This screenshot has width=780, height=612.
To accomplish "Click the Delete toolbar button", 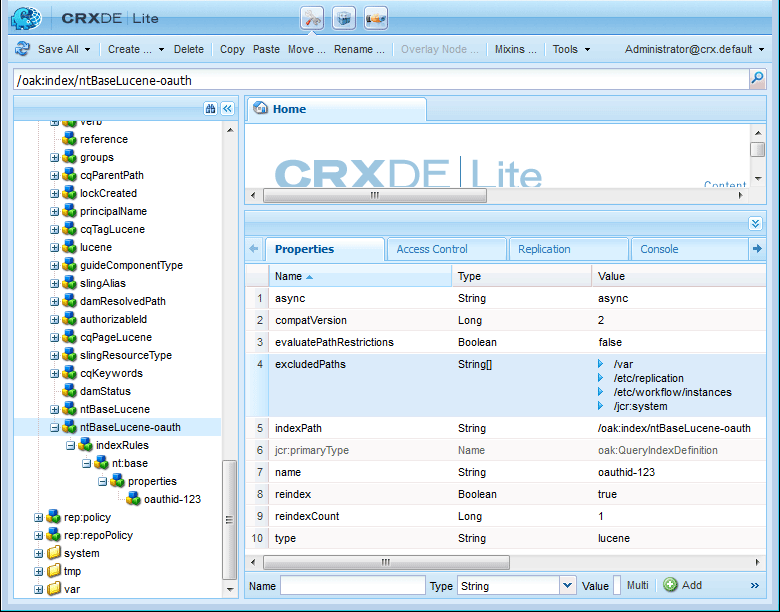I will pos(189,49).
